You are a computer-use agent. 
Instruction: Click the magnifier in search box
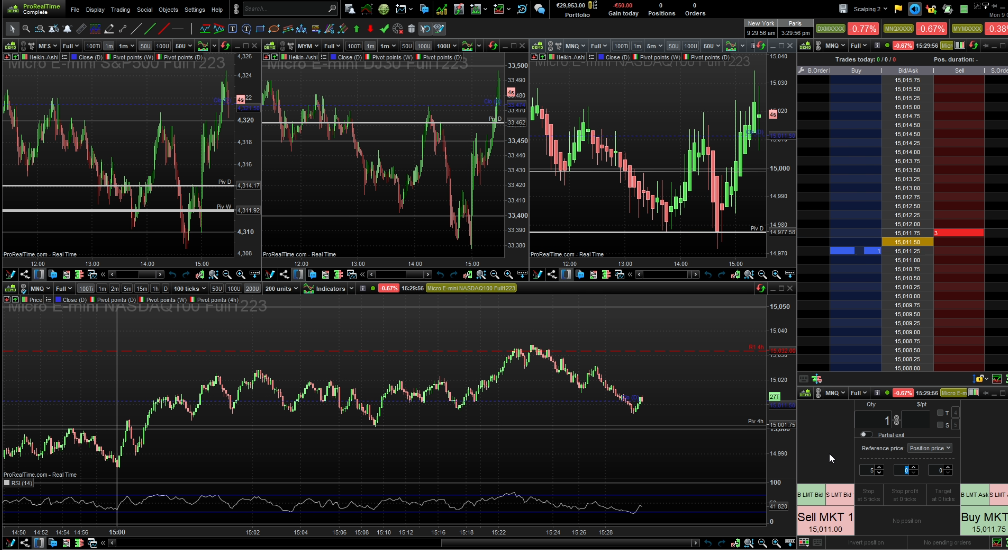[332, 9]
